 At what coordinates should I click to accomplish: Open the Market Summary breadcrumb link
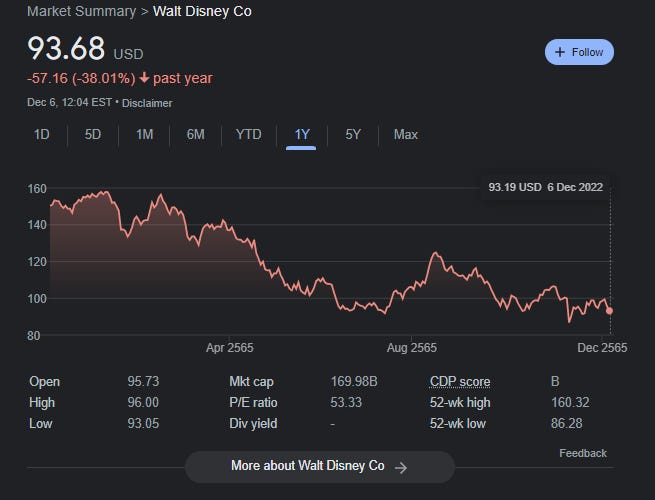click(x=81, y=11)
